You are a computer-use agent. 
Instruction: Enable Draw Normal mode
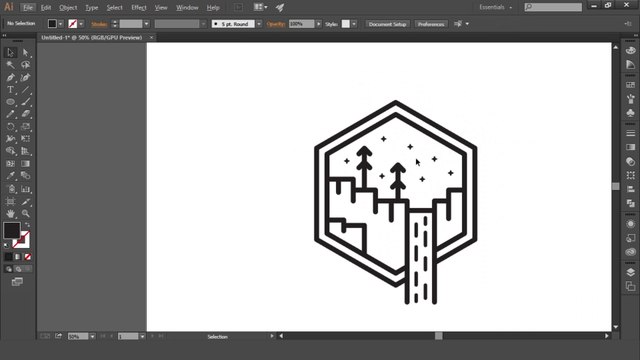tap(9, 269)
